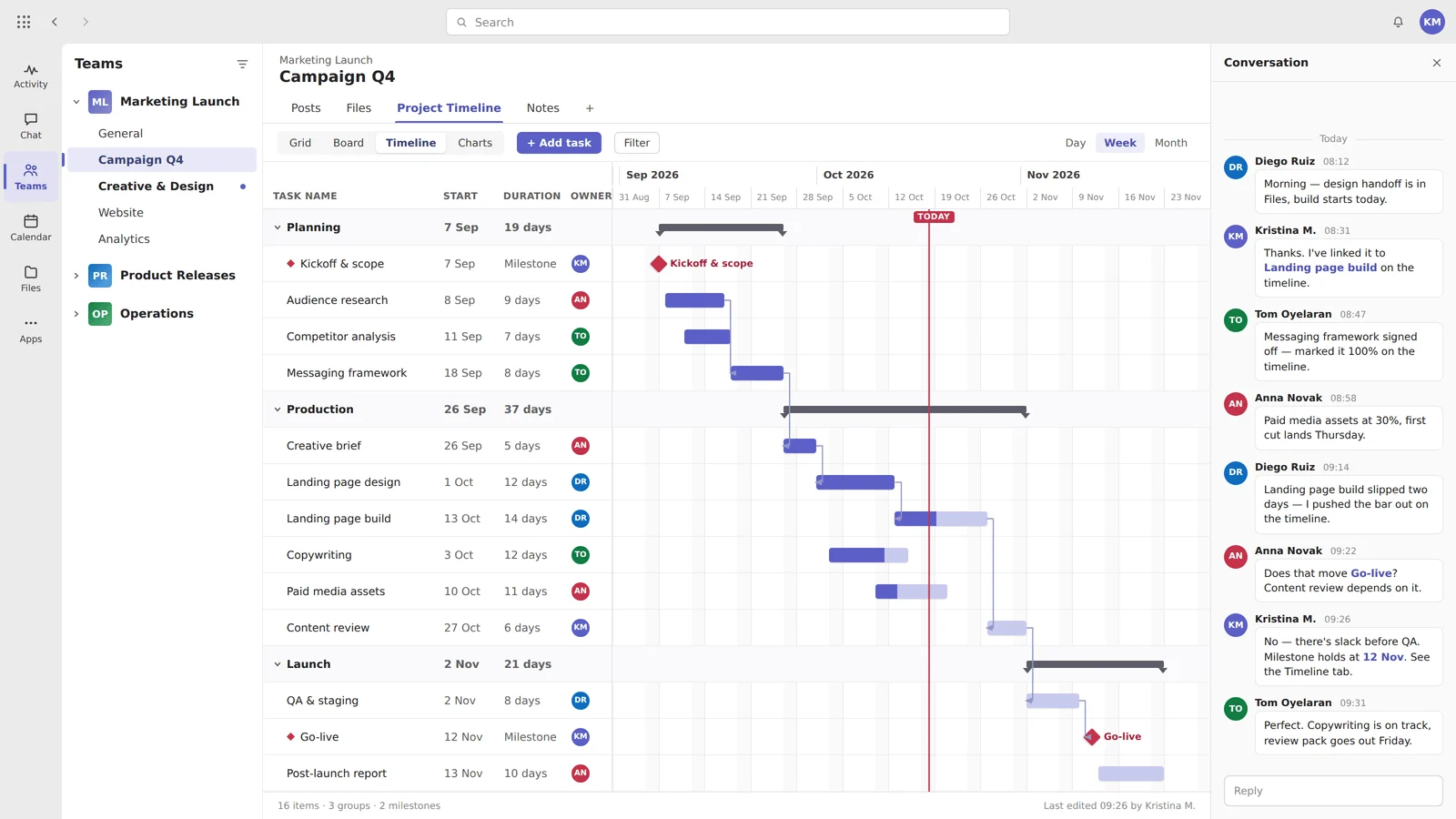Viewport: 1456px width, 819px height.
Task: Select the Timeline view
Action: tap(411, 143)
